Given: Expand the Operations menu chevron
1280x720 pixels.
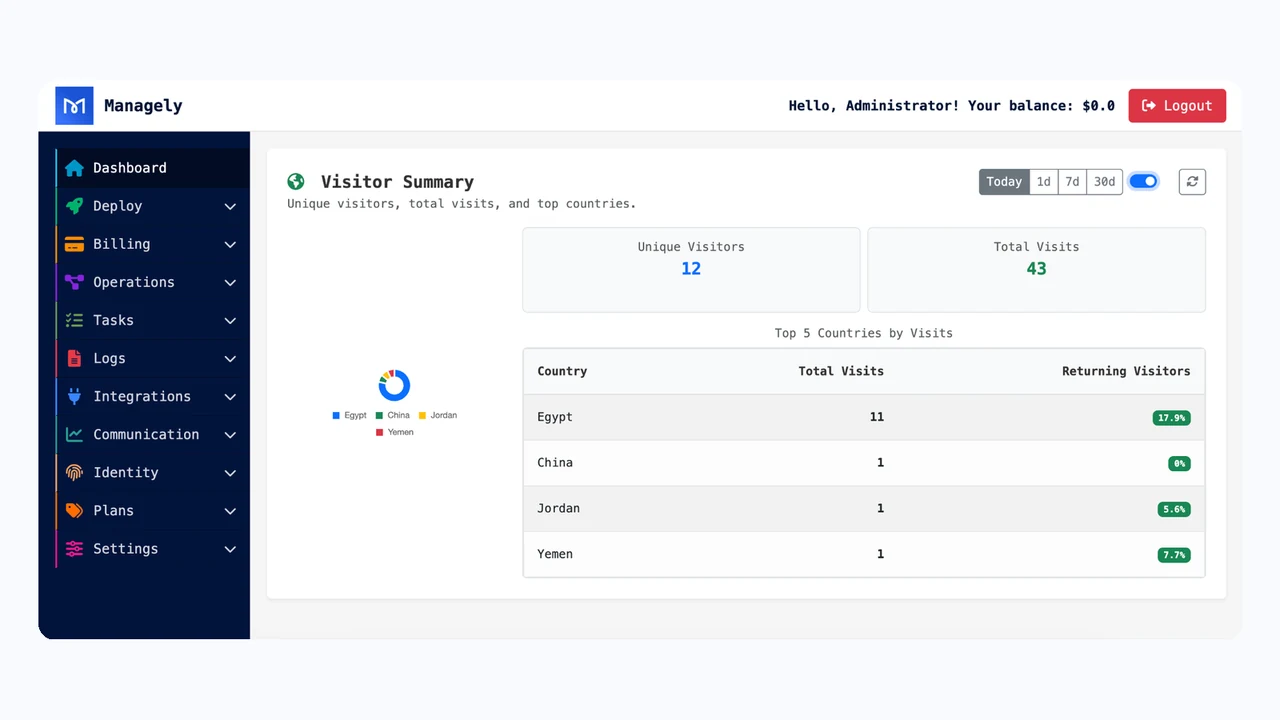Looking at the screenshot, I should [230, 282].
